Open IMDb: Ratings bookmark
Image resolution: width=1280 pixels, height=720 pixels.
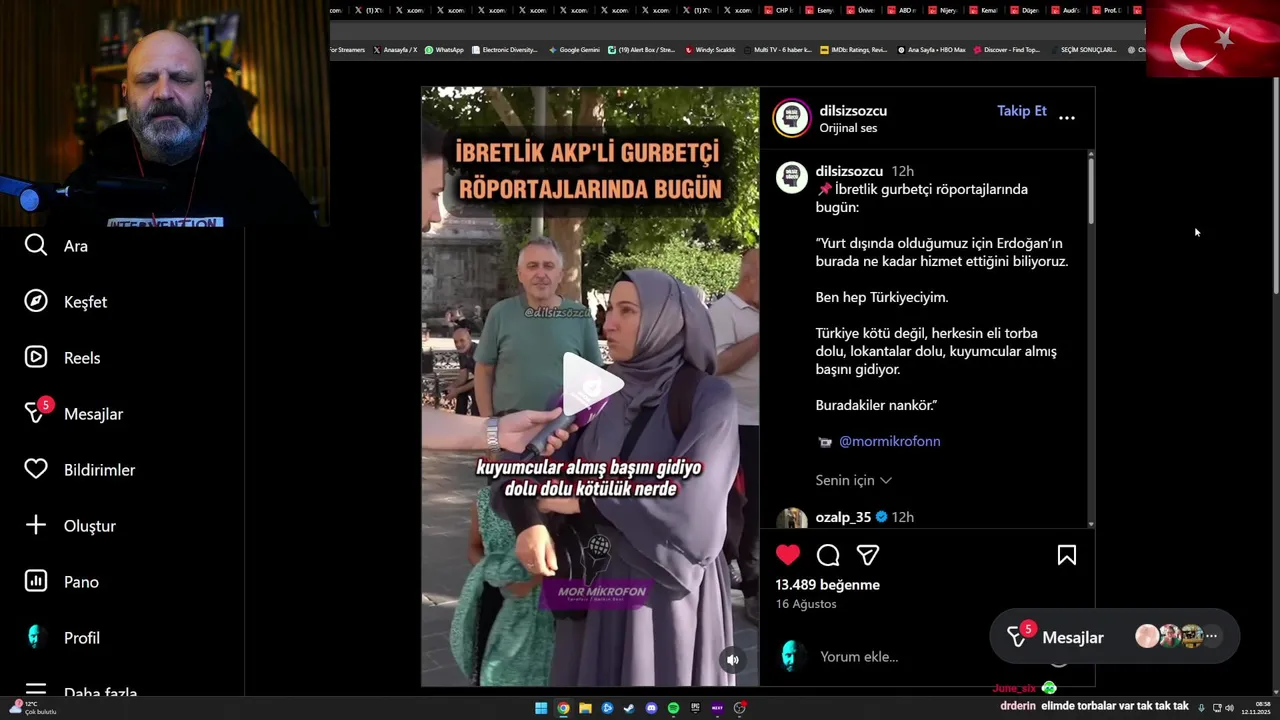pos(853,50)
